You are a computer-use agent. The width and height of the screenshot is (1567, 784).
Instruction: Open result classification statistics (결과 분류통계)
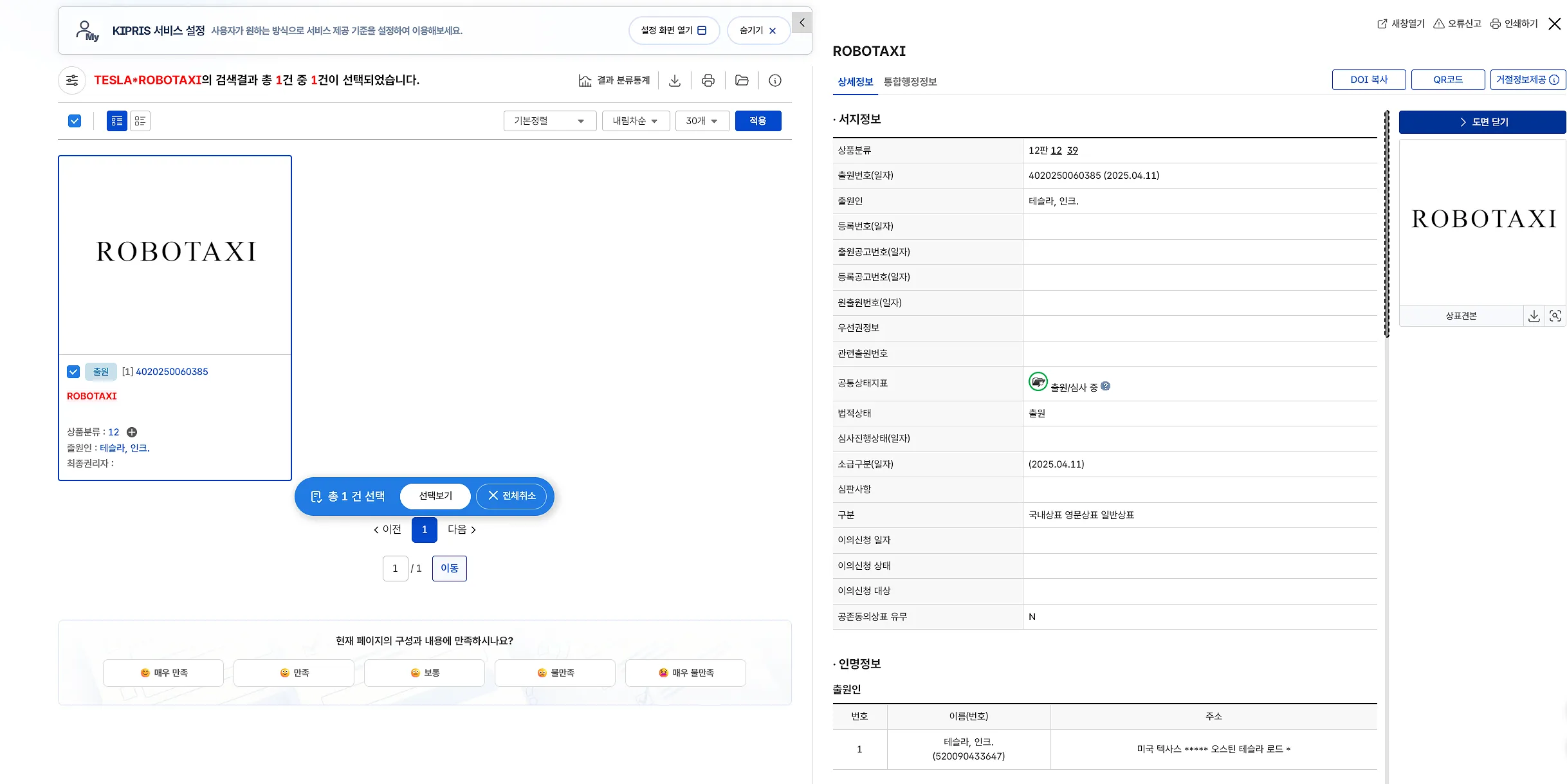pos(614,80)
